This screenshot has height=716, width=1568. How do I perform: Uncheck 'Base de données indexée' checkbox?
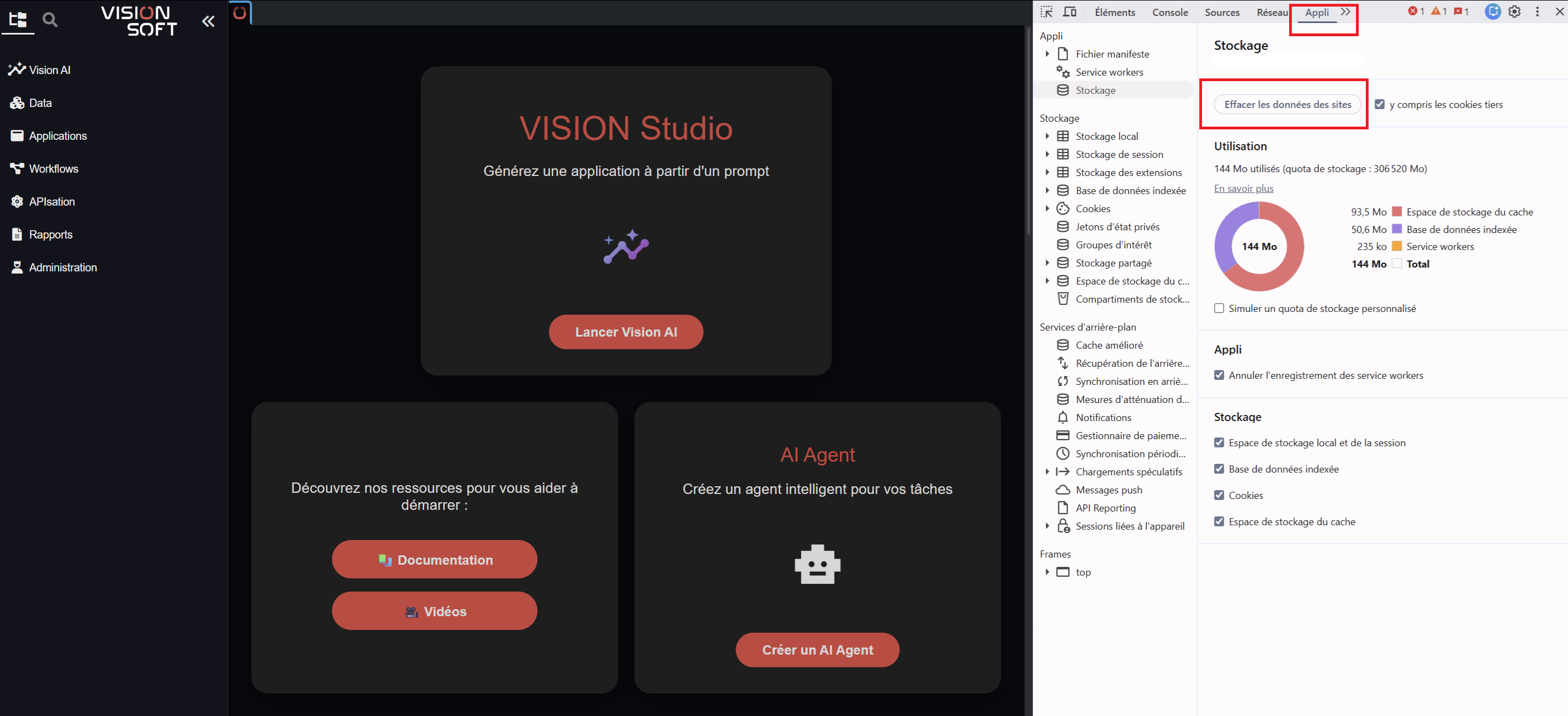pos(1219,469)
